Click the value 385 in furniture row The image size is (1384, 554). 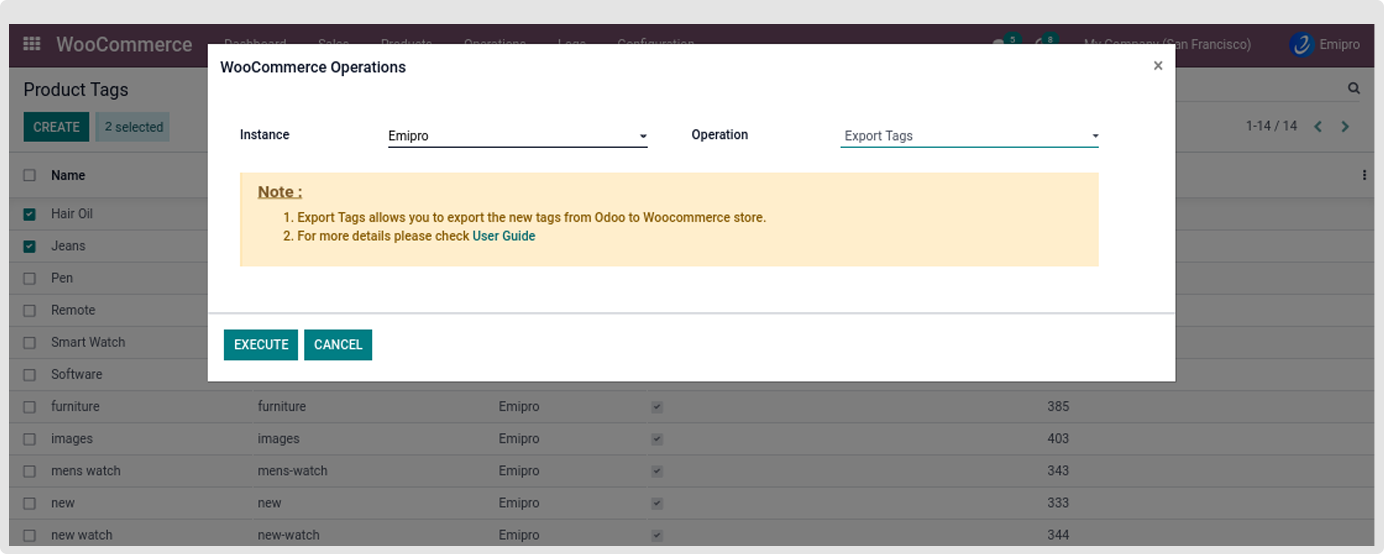tap(1058, 407)
